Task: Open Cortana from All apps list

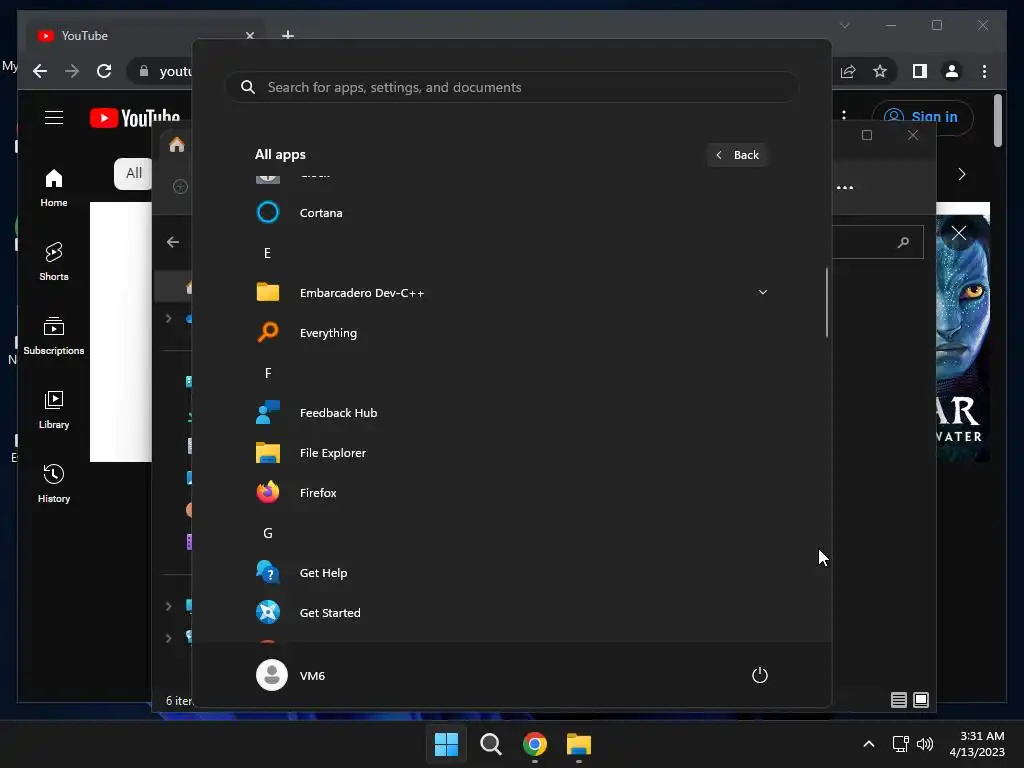Action: click(x=511, y=213)
